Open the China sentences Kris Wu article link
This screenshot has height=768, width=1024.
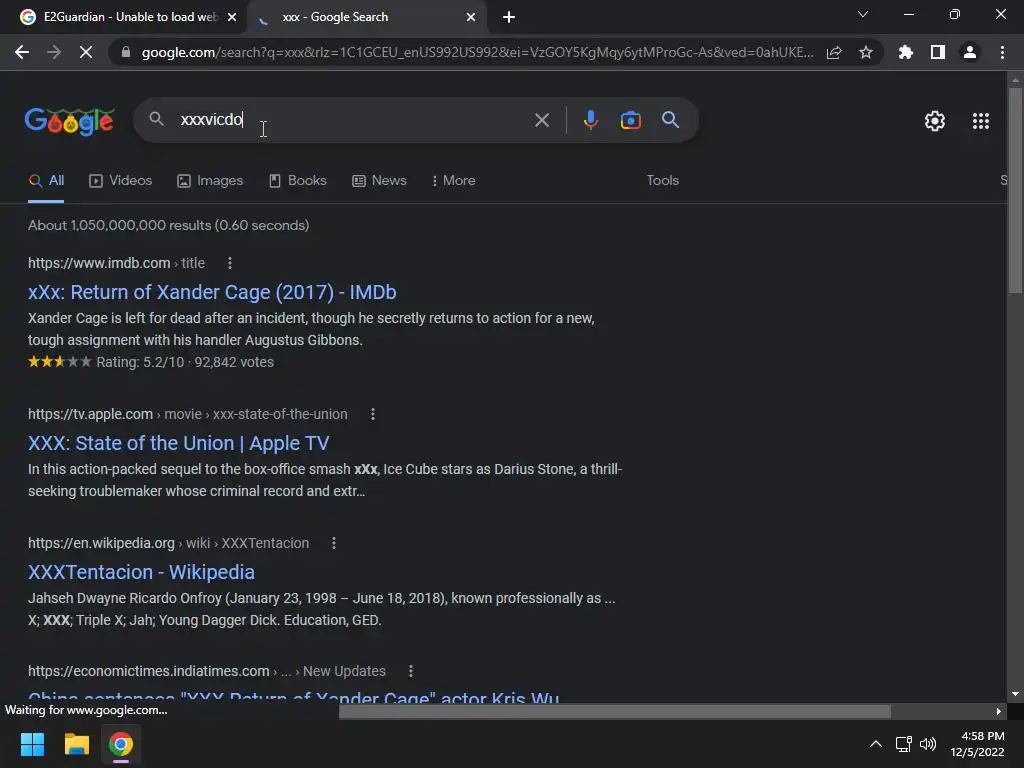tap(293, 697)
